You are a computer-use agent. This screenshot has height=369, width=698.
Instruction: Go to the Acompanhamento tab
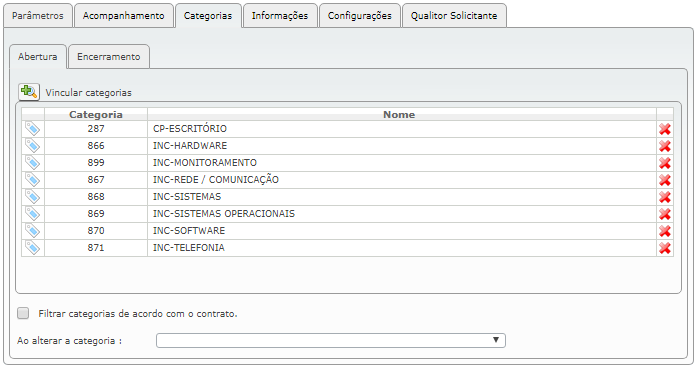(123, 16)
